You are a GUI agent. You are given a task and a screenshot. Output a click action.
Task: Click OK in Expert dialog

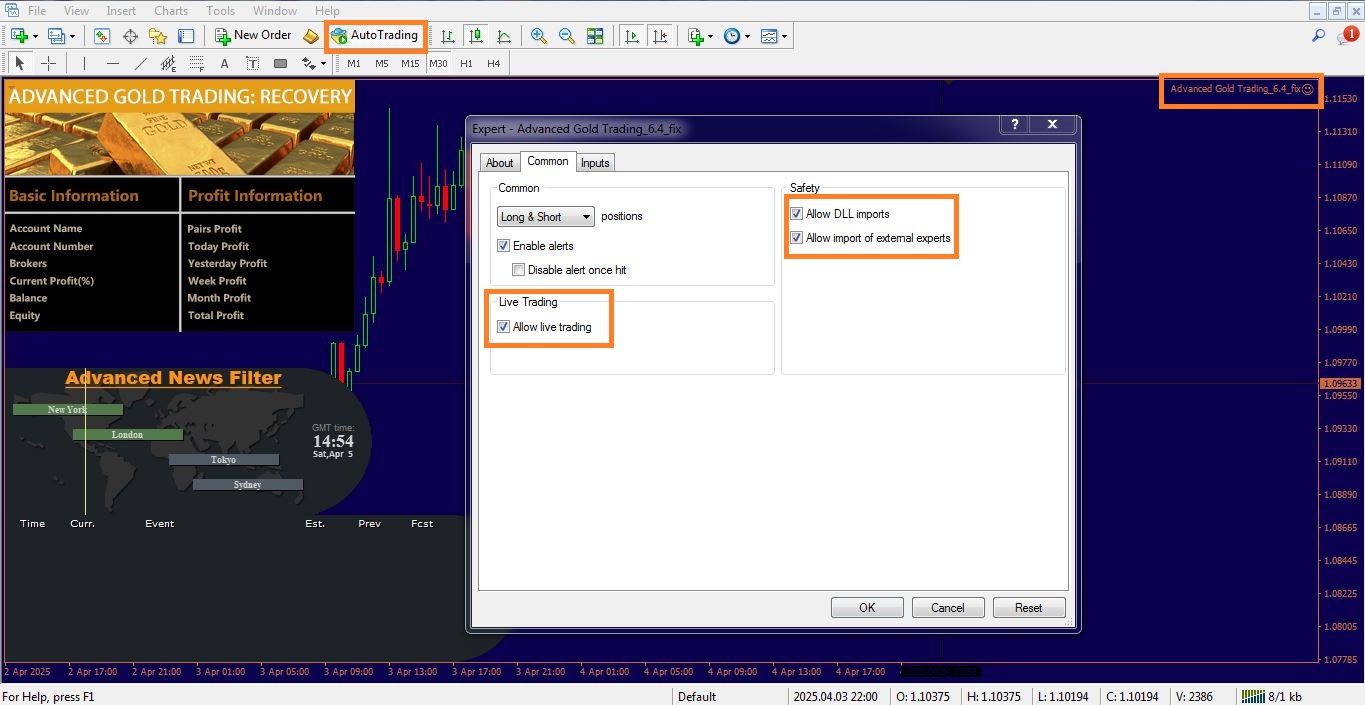click(x=867, y=608)
